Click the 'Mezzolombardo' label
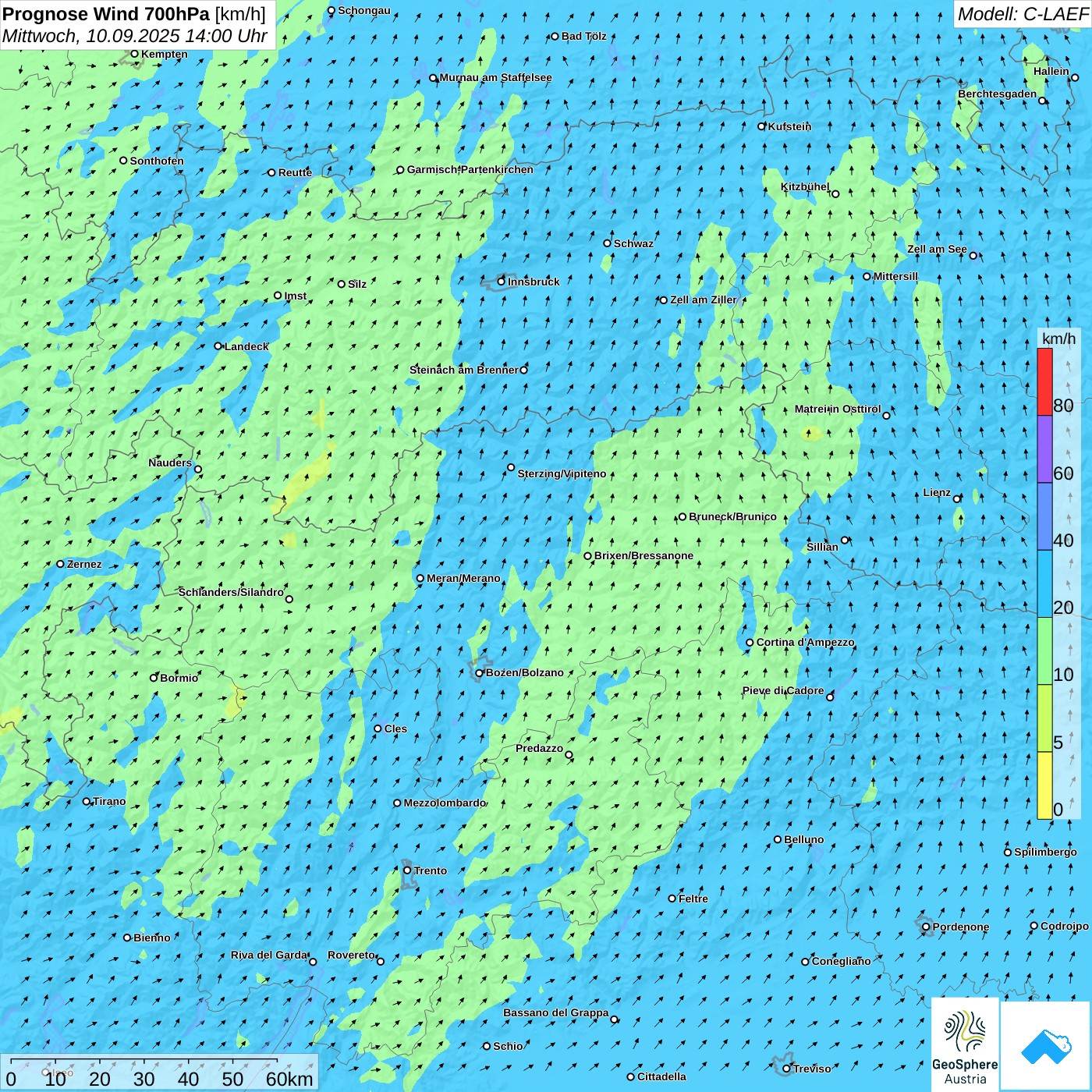The width and height of the screenshot is (1092, 1092). [x=445, y=803]
